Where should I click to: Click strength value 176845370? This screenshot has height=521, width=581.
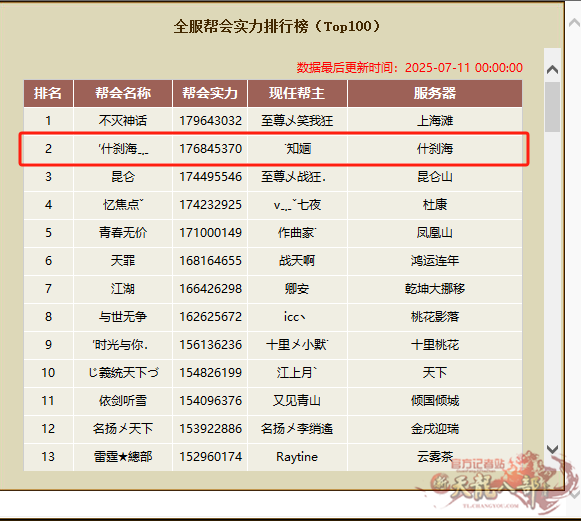point(210,149)
